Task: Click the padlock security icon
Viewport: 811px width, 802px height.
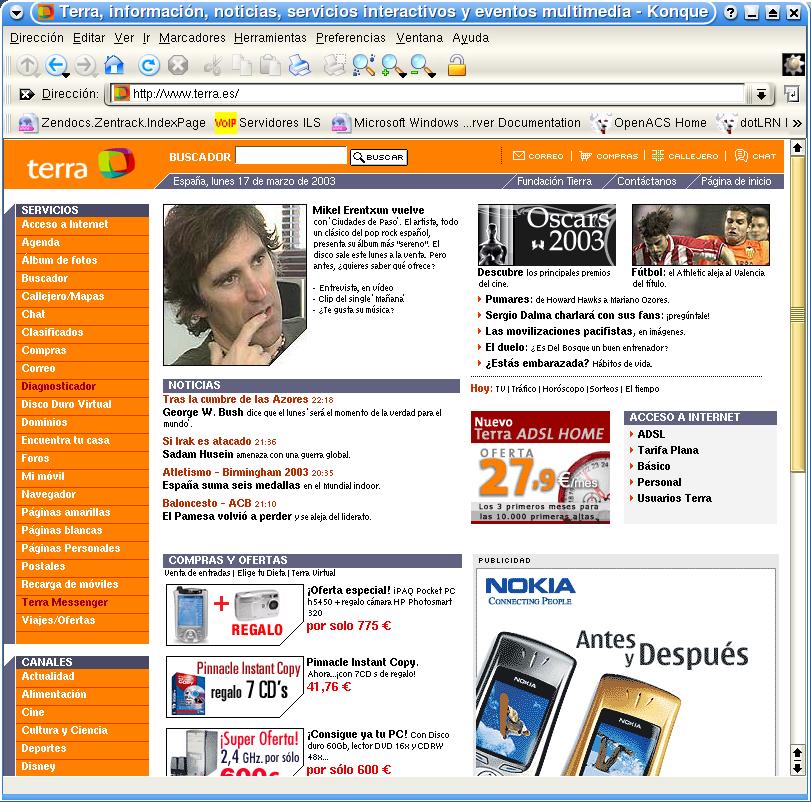Action: (x=456, y=66)
